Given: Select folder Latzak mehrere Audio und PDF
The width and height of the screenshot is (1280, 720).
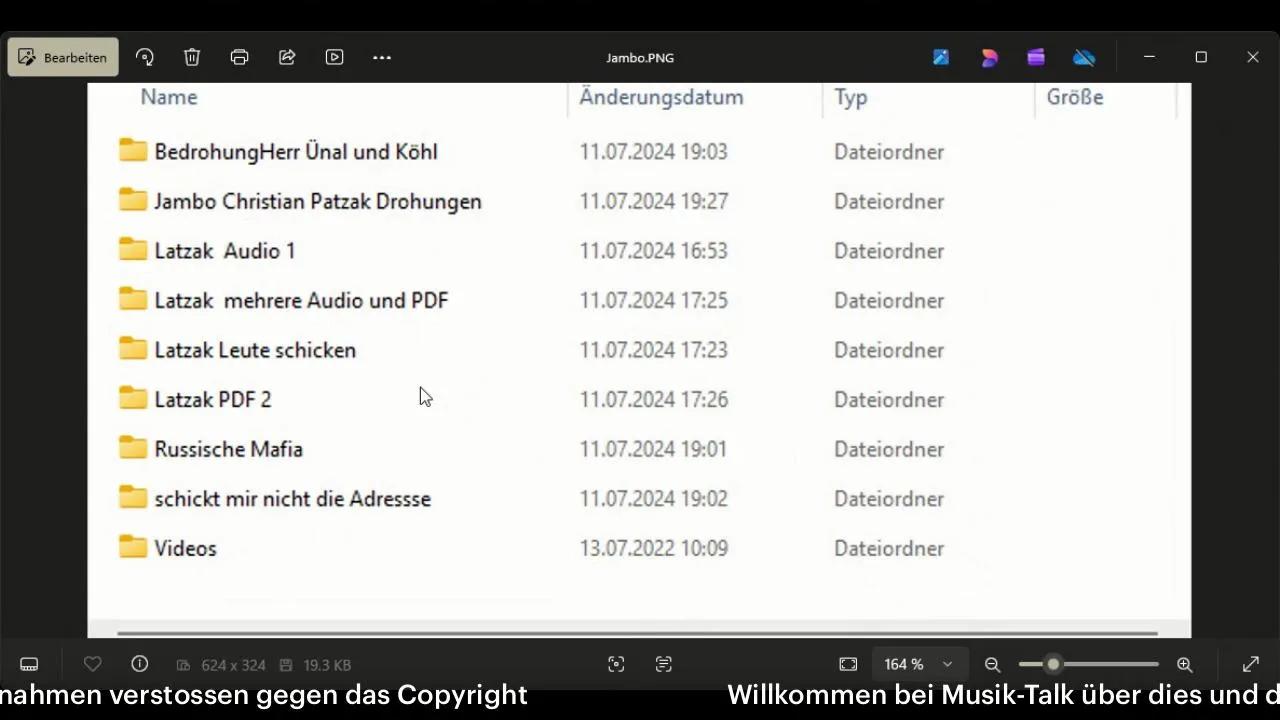Looking at the screenshot, I should pos(301,300).
